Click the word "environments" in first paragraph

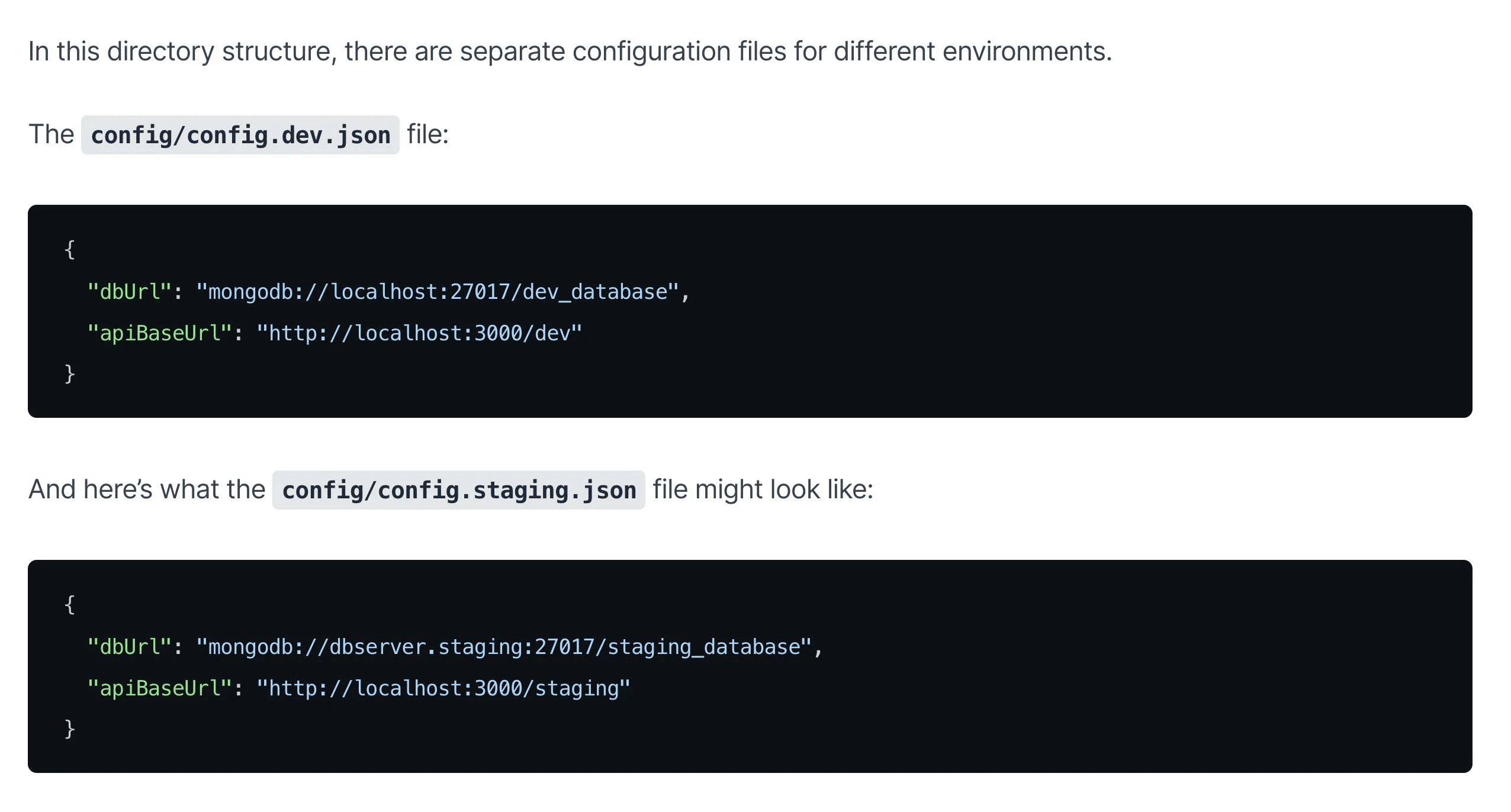pos(1024,51)
